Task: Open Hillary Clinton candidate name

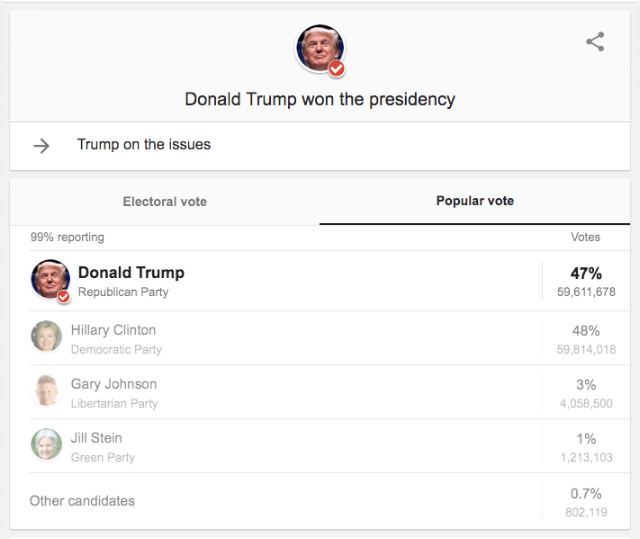Action: [x=113, y=330]
